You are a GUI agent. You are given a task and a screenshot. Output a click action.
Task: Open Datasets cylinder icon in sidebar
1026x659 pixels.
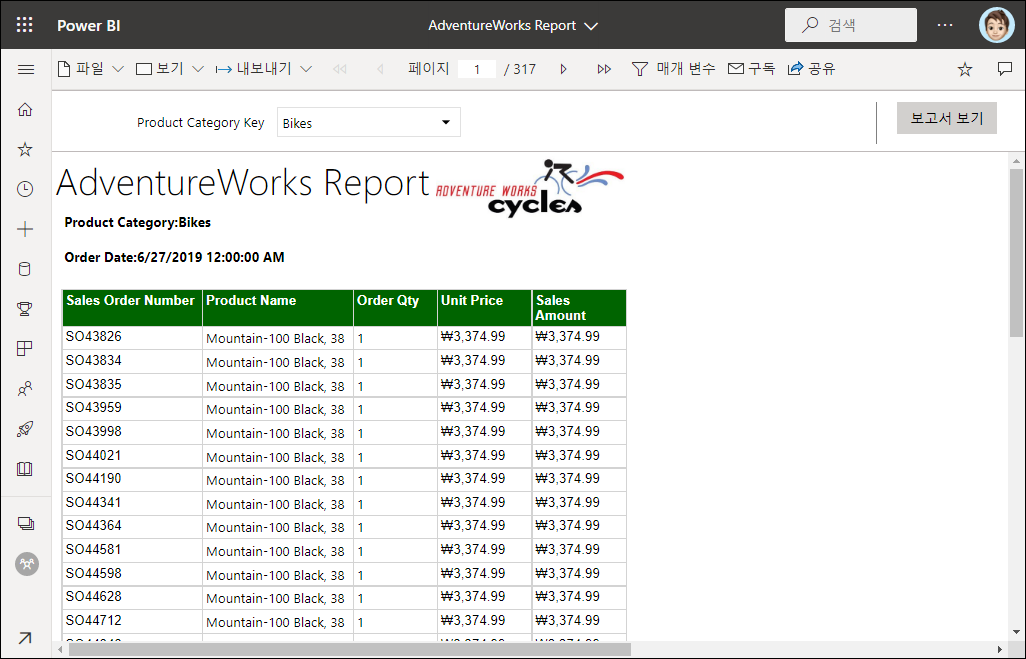click(25, 269)
